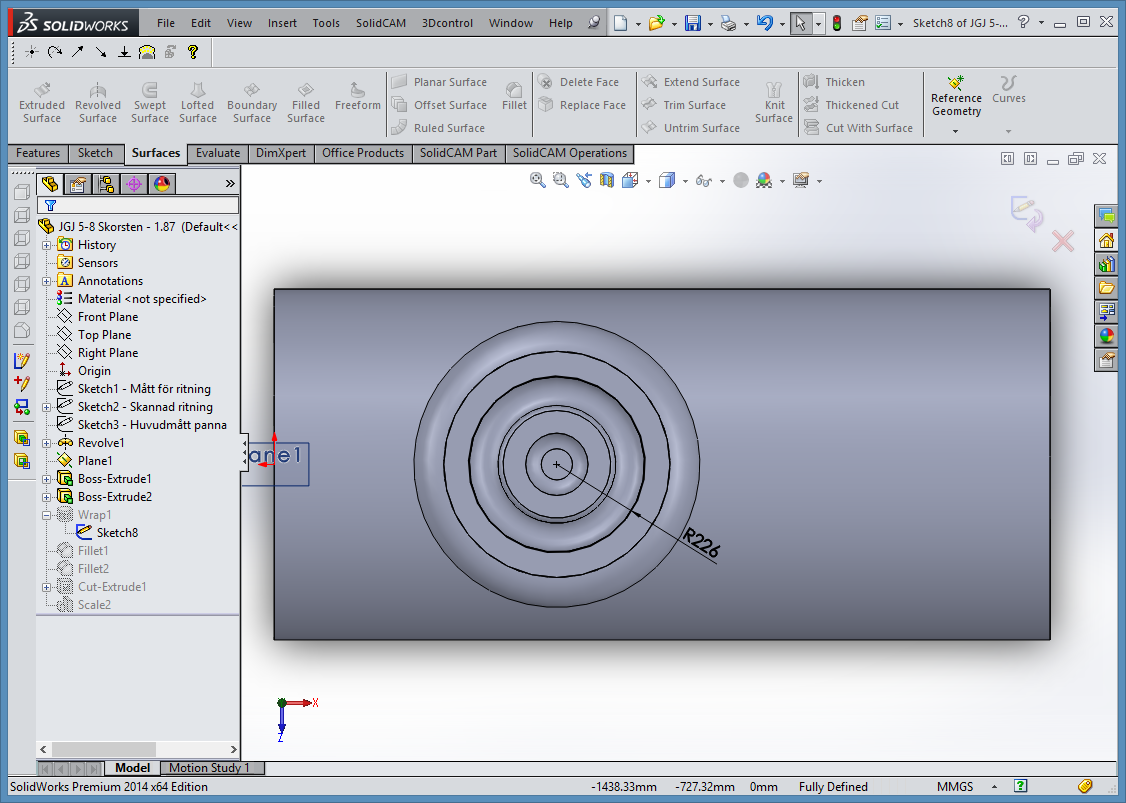
Task: Select the surface Fillet tool in the ribbon
Action: click(x=514, y=96)
